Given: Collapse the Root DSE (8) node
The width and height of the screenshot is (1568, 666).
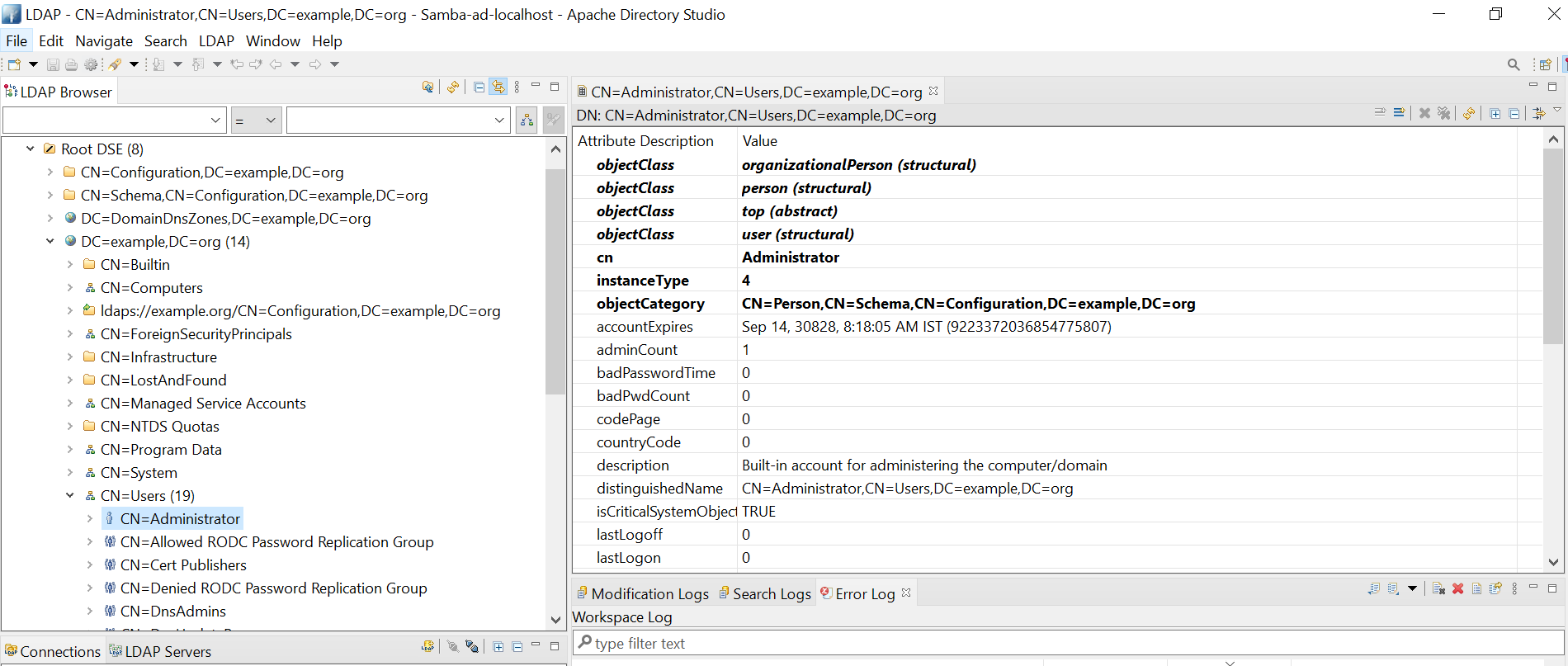Looking at the screenshot, I should point(31,149).
